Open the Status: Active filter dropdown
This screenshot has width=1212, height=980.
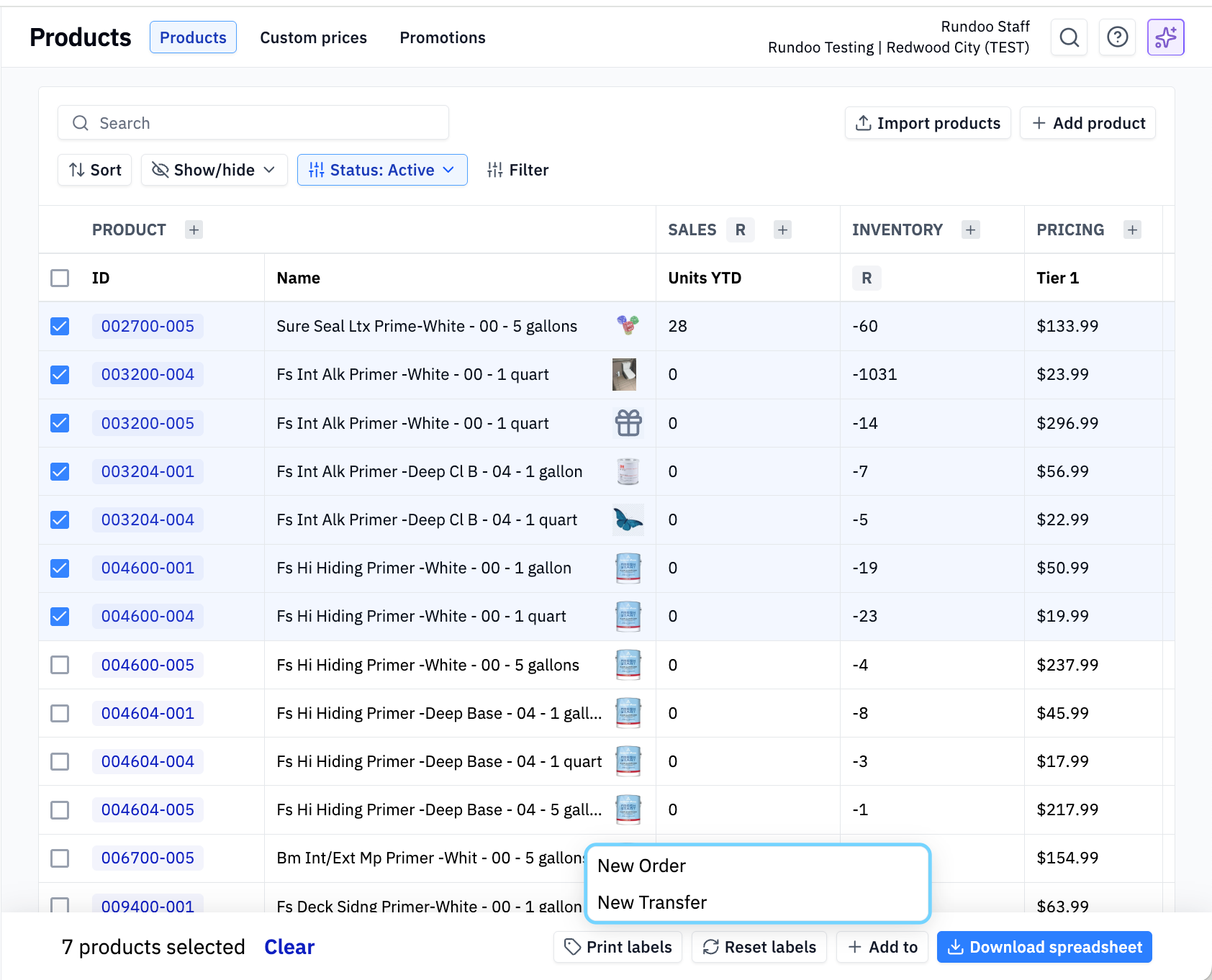(382, 170)
